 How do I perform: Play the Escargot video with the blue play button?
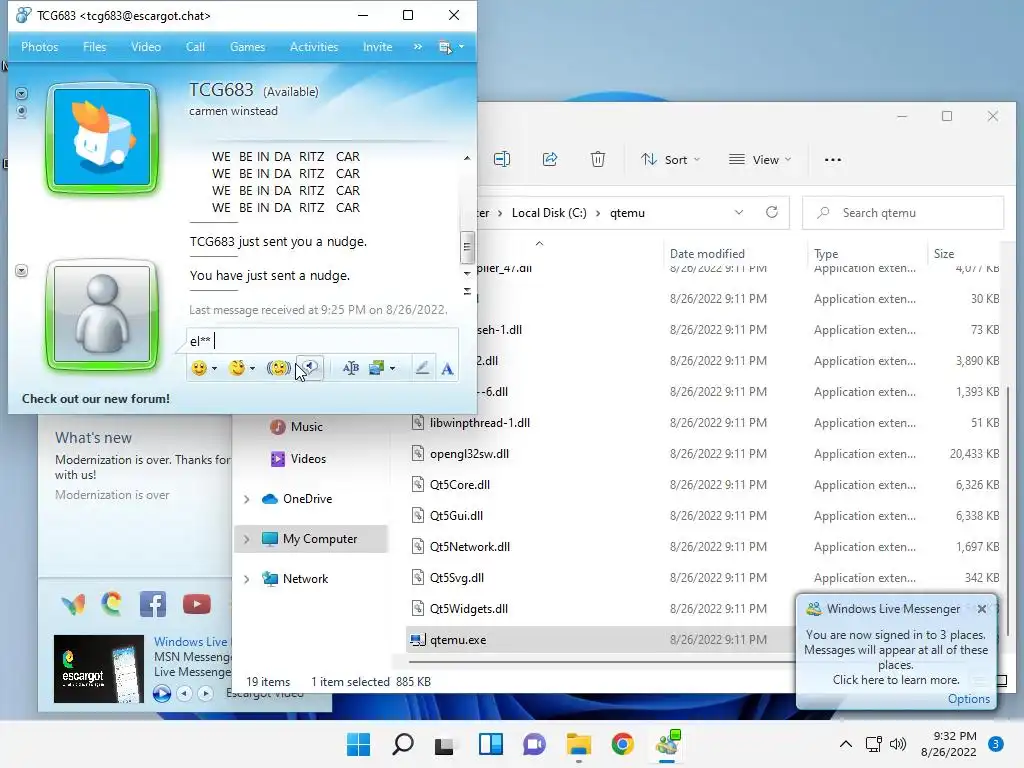(x=162, y=693)
